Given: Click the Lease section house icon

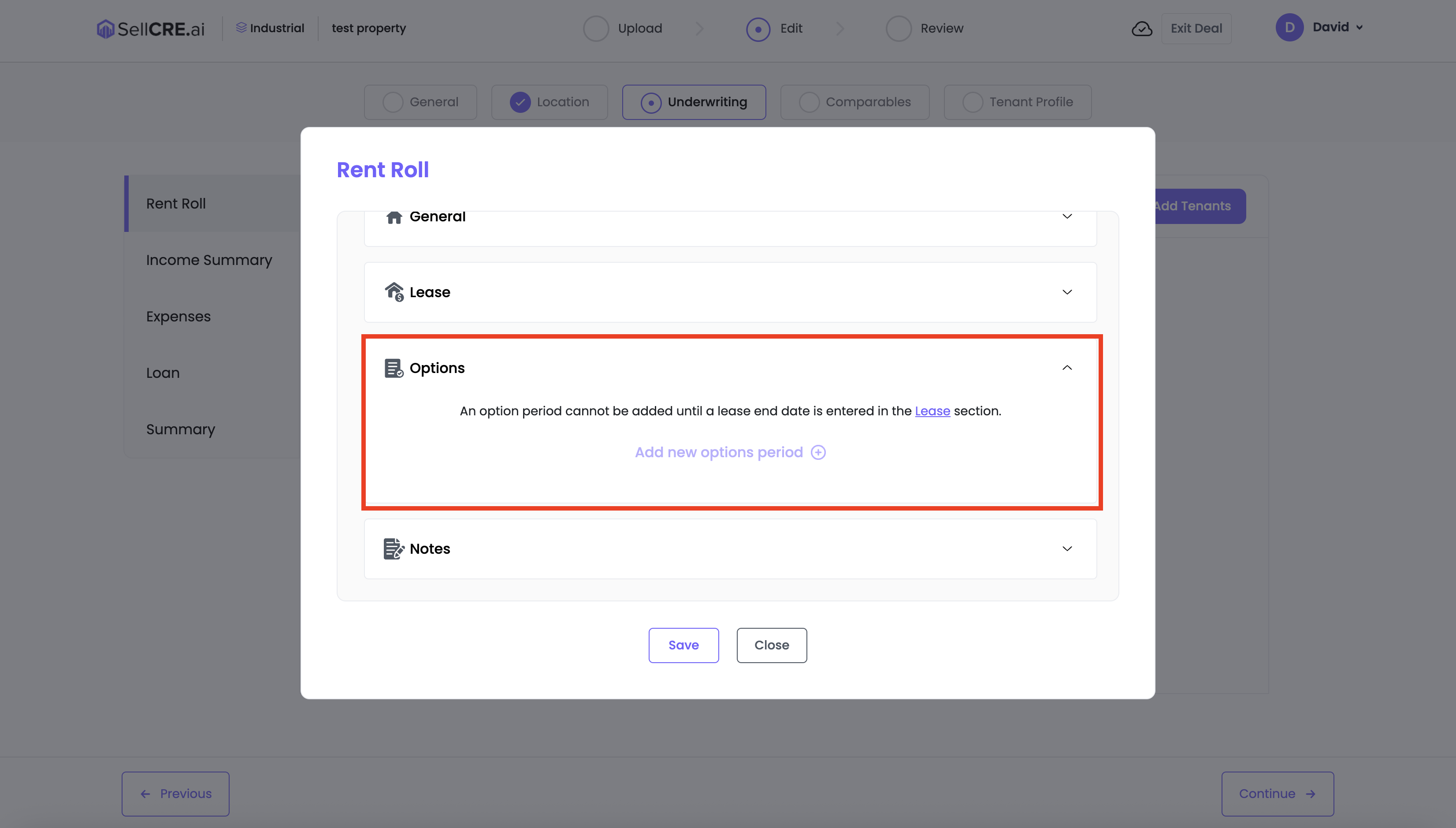Looking at the screenshot, I should point(393,292).
